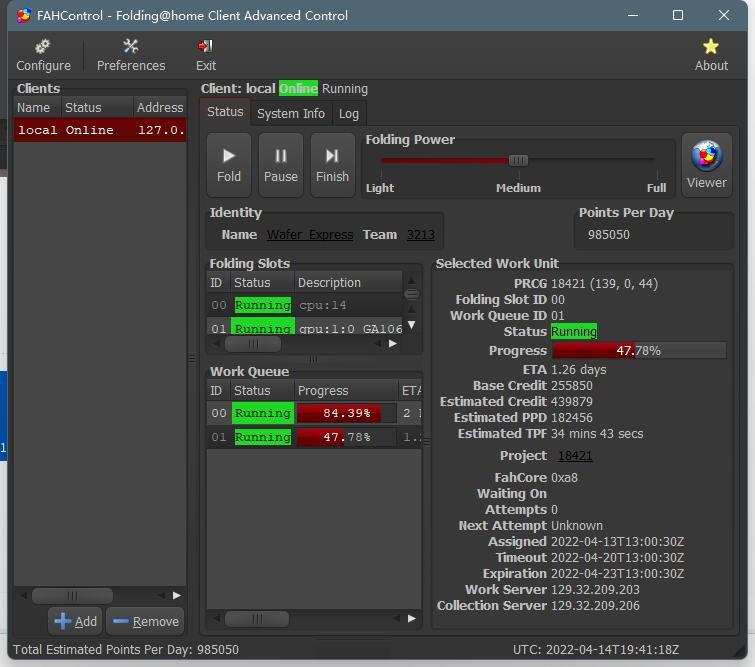
Task: Click the Clients list scrollbar right arrow
Action: [x=177, y=596]
